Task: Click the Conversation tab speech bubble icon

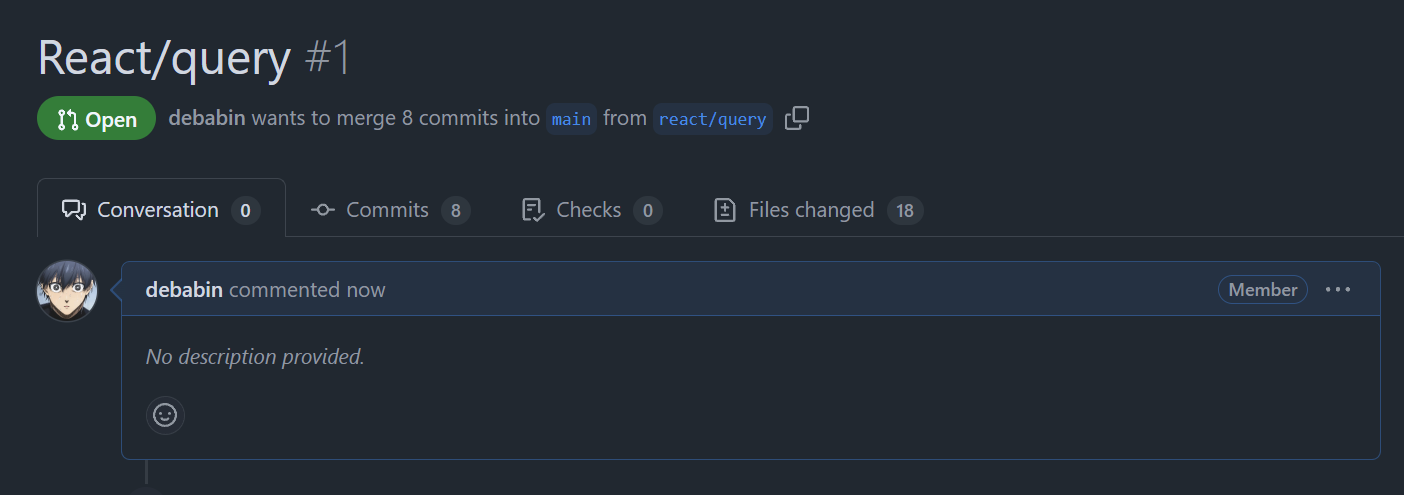Action: pyautogui.click(x=74, y=210)
